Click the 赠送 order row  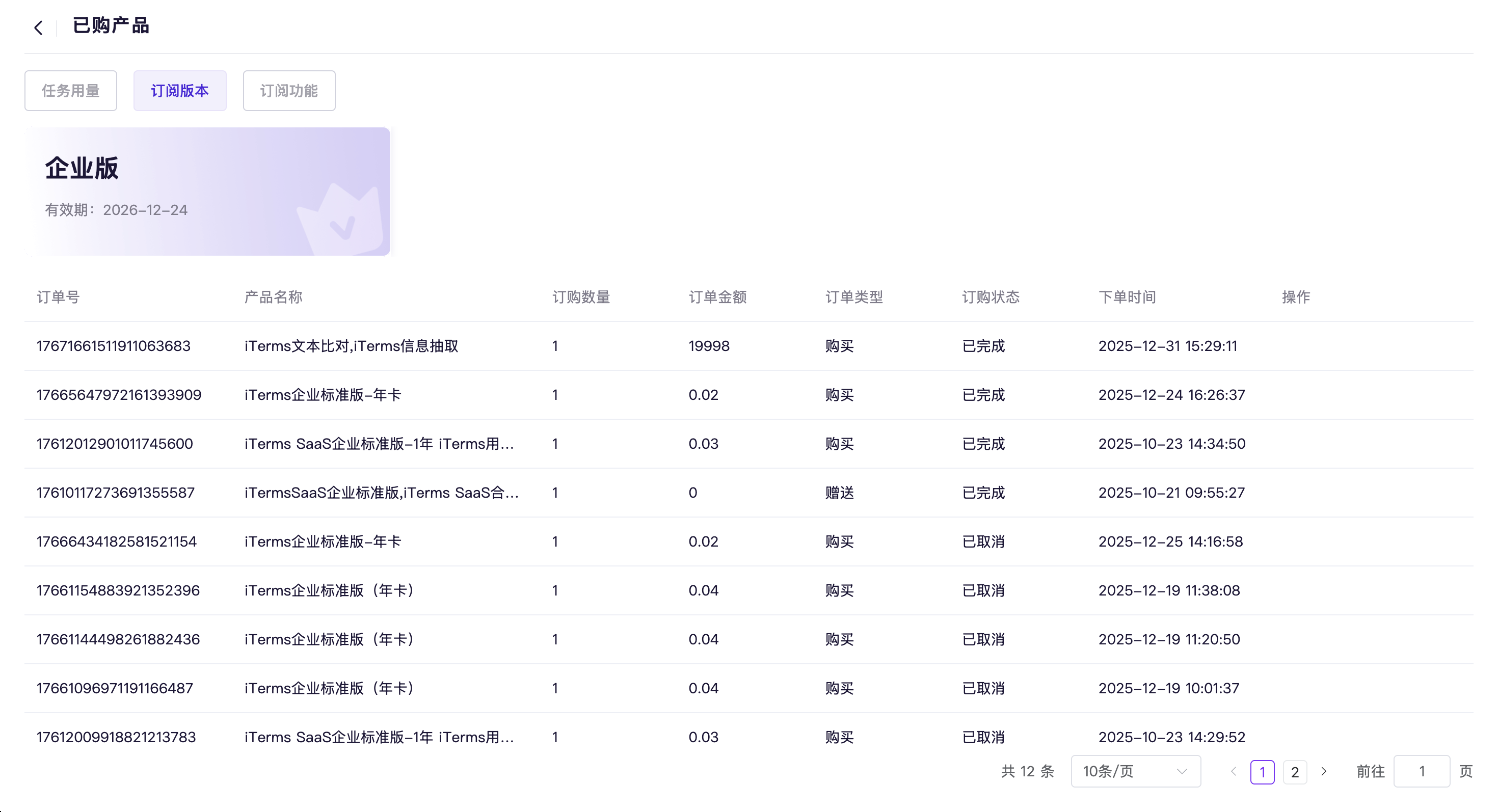(x=839, y=493)
